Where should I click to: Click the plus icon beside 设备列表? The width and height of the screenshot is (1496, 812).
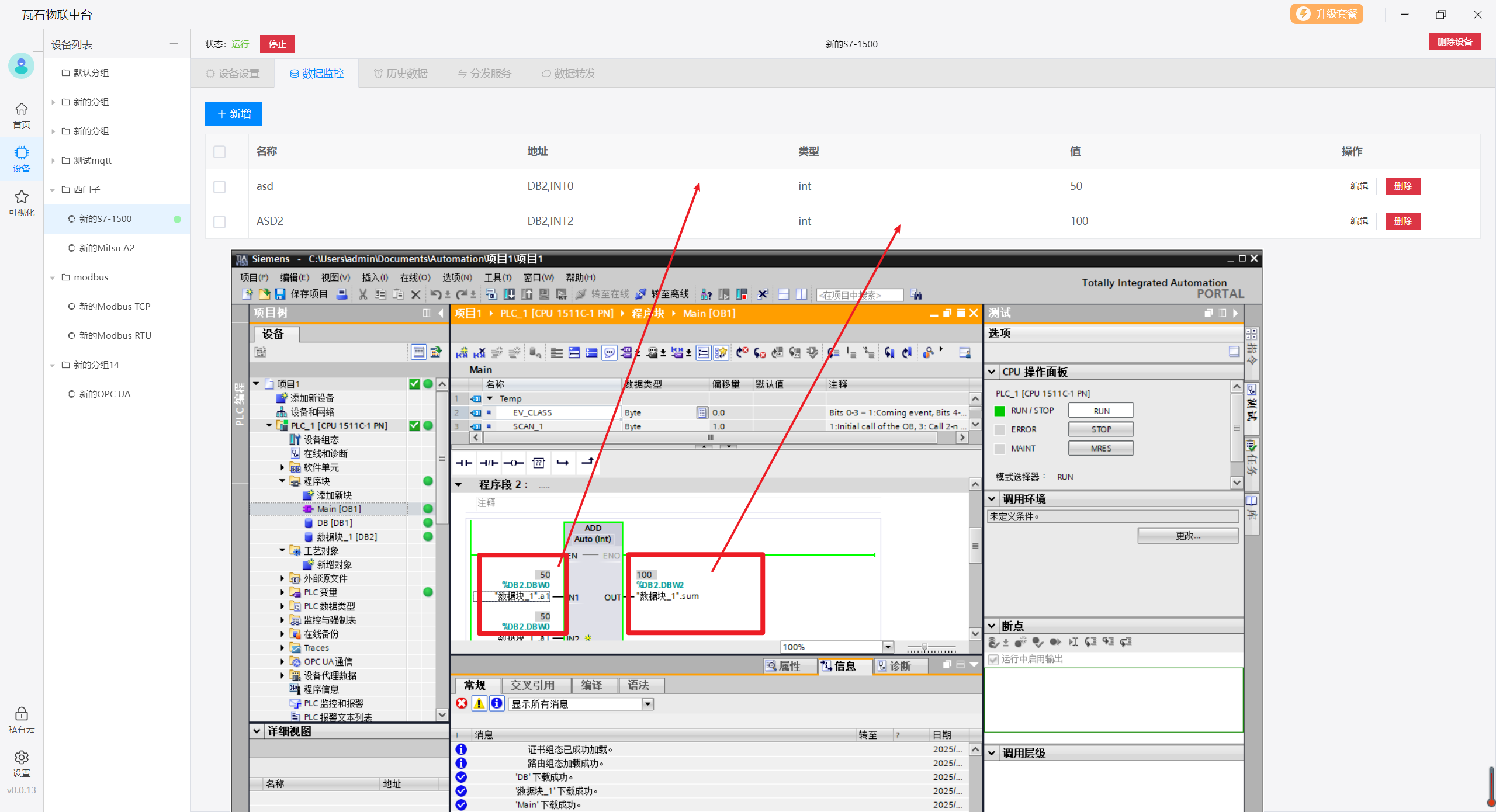coord(174,44)
